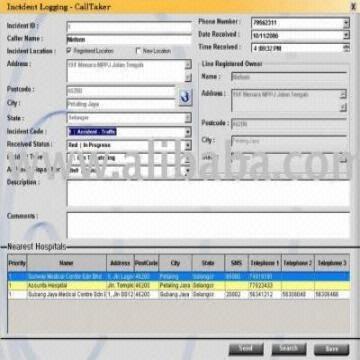Open the Received Status dropdown arrow

tap(188, 145)
